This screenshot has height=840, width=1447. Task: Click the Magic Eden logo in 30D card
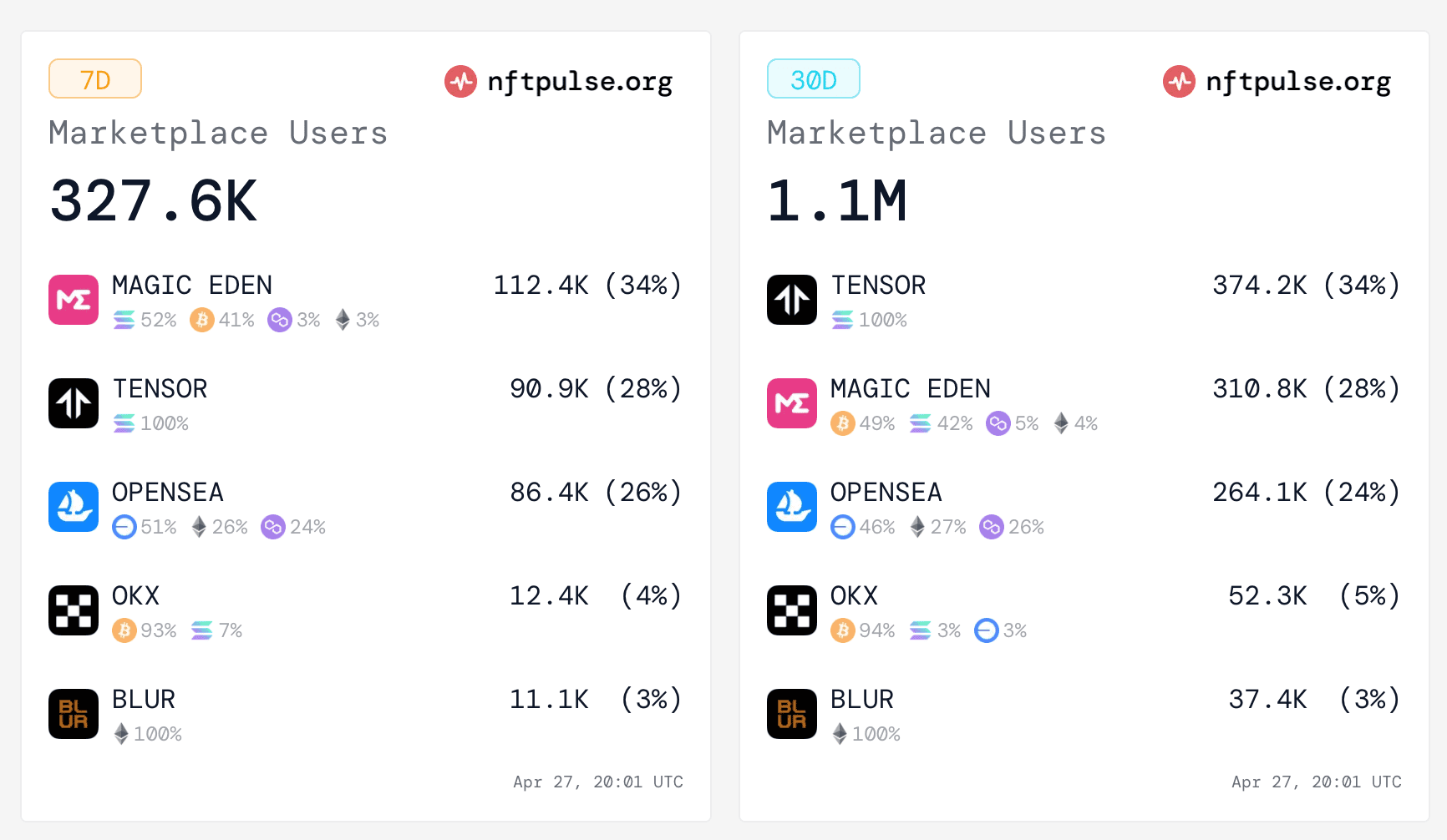pyautogui.click(x=792, y=403)
